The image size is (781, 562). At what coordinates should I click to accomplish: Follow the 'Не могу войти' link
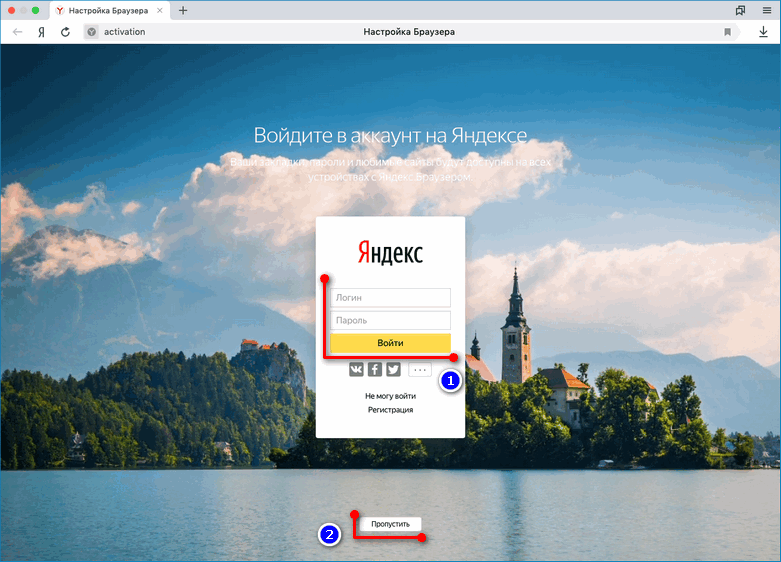pyautogui.click(x=390, y=396)
